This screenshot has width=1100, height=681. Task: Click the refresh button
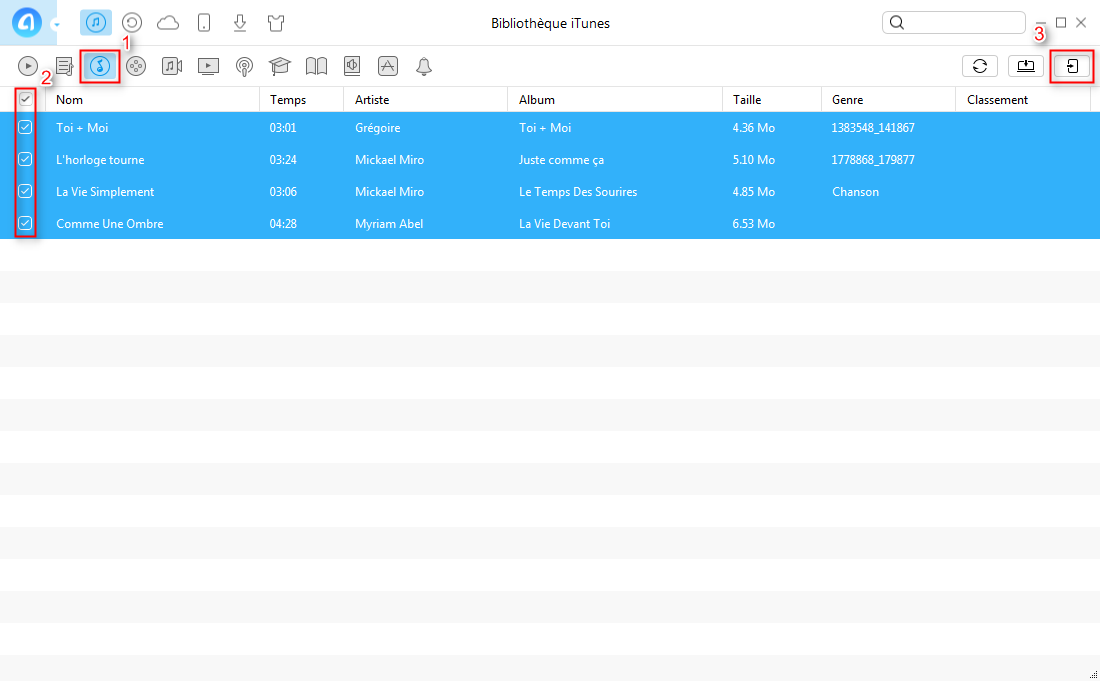(x=980, y=66)
